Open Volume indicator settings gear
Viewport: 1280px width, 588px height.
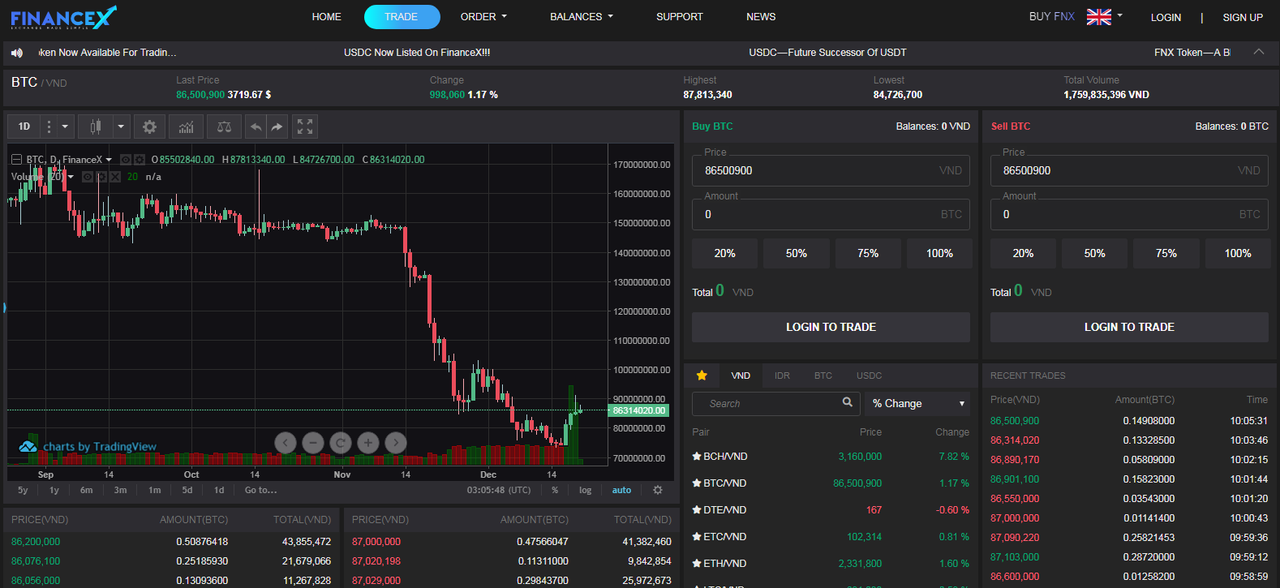101,176
